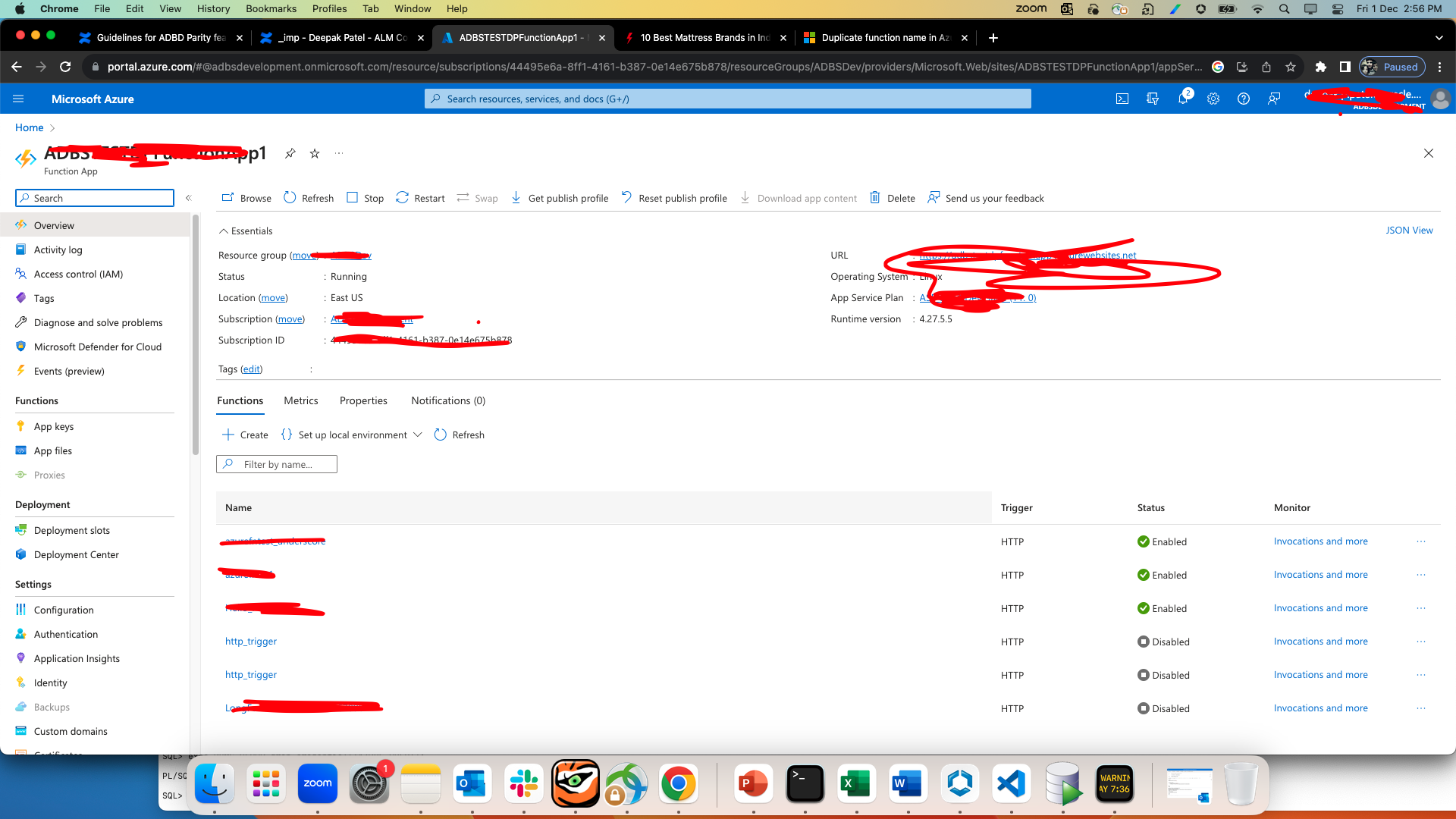Collapse the left sidebar menu chevron
This screenshot has width=1456, height=819.
(x=188, y=198)
